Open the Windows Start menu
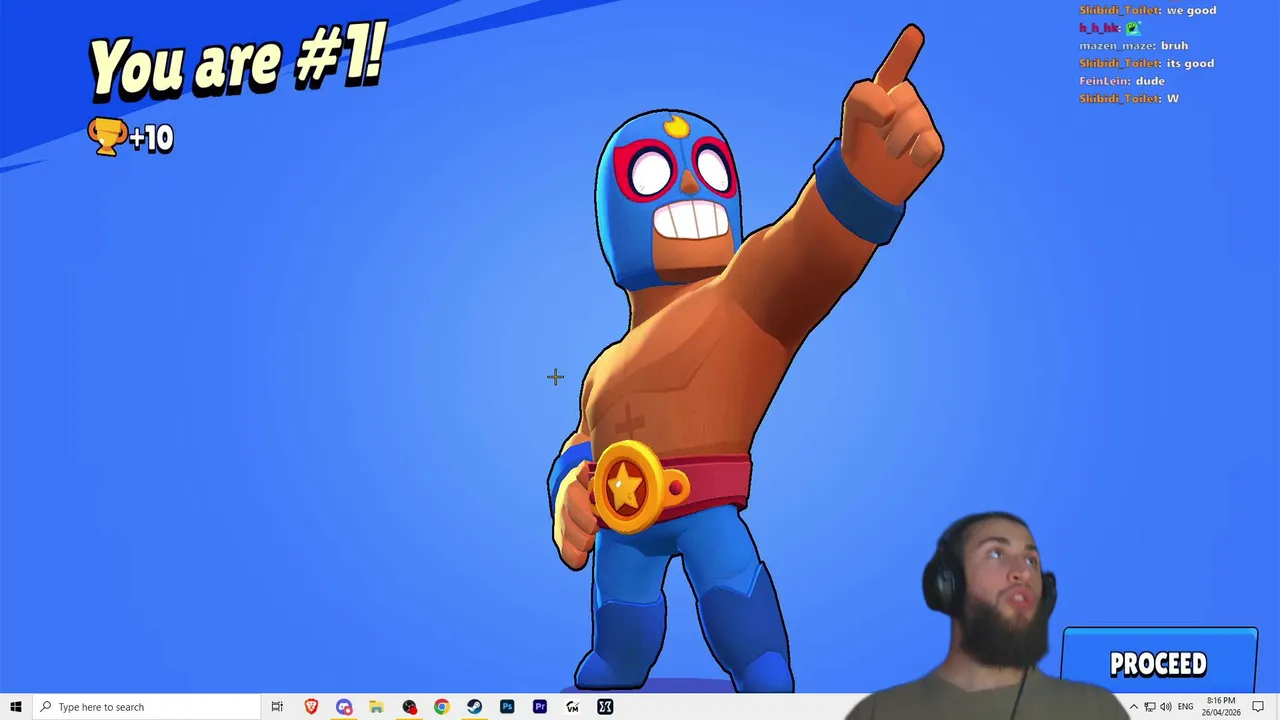 coord(15,707)
